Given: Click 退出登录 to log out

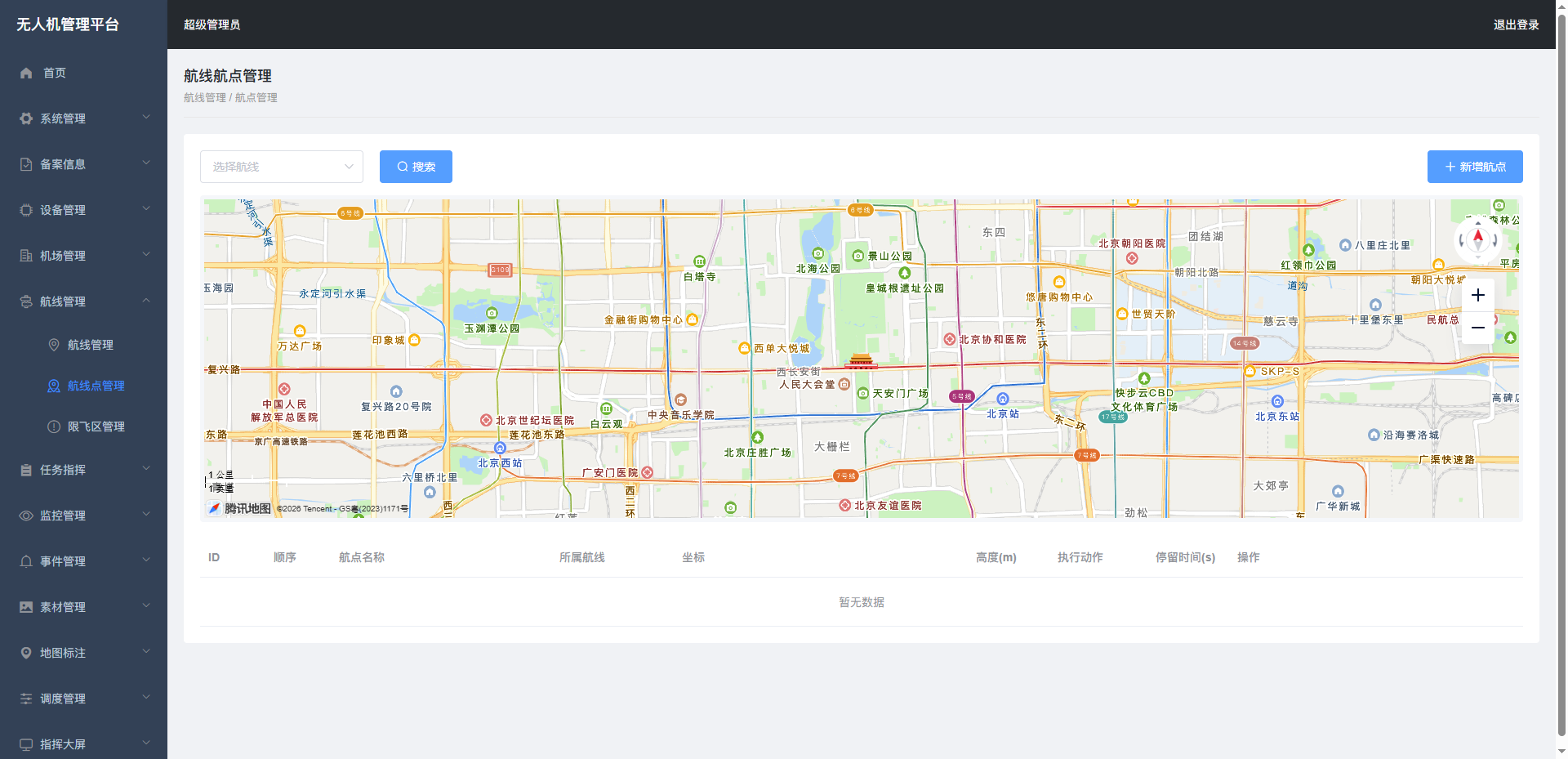Looking at the screenshot, I should tap(1516, 25).
